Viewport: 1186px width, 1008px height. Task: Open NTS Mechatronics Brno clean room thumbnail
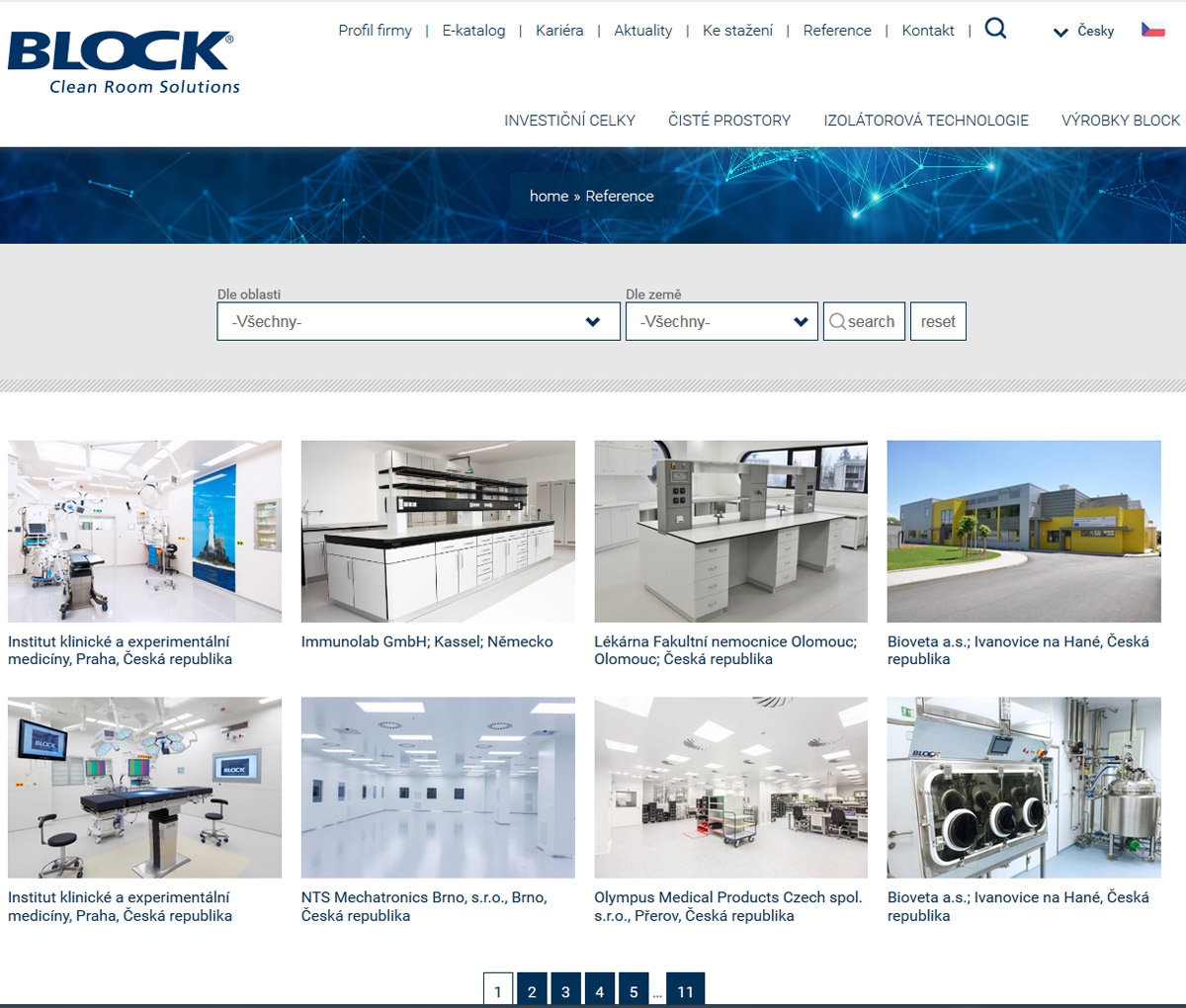click(438, 788)
